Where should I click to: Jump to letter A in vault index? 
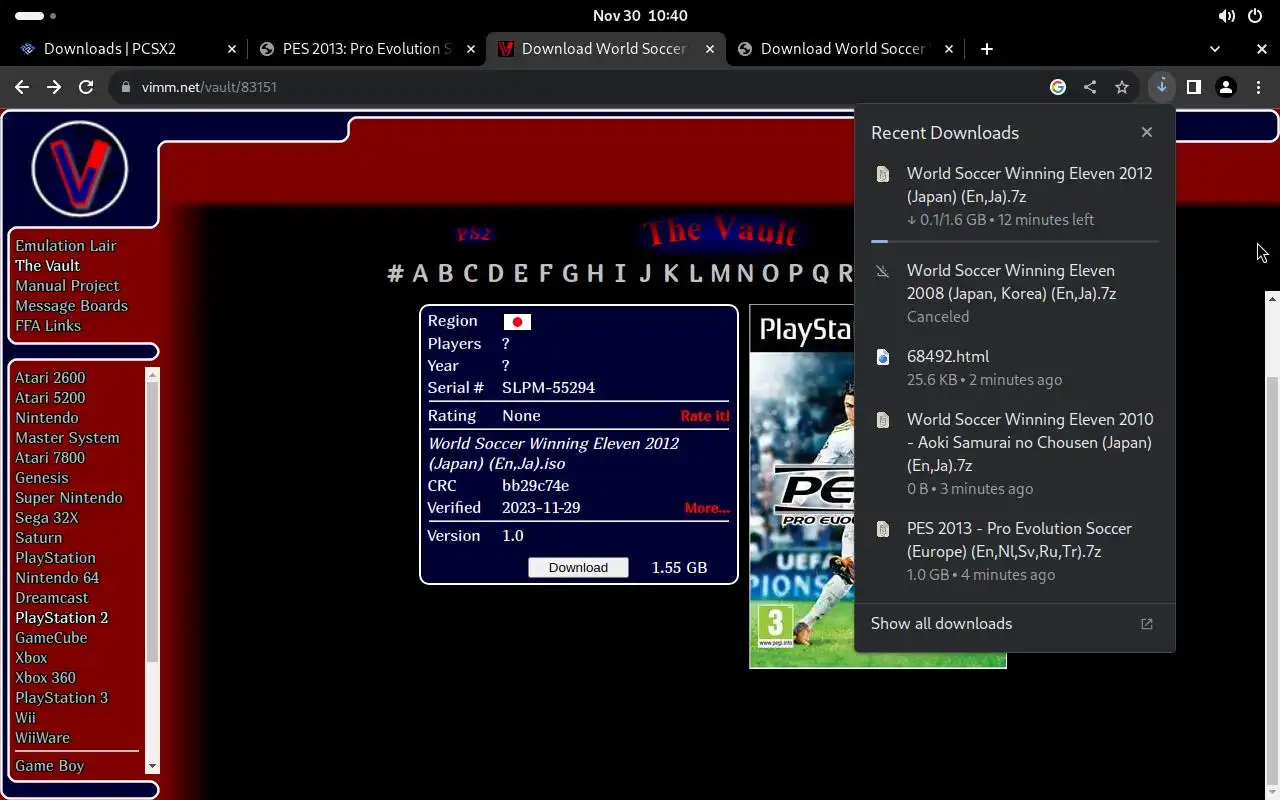pos(420,274)
